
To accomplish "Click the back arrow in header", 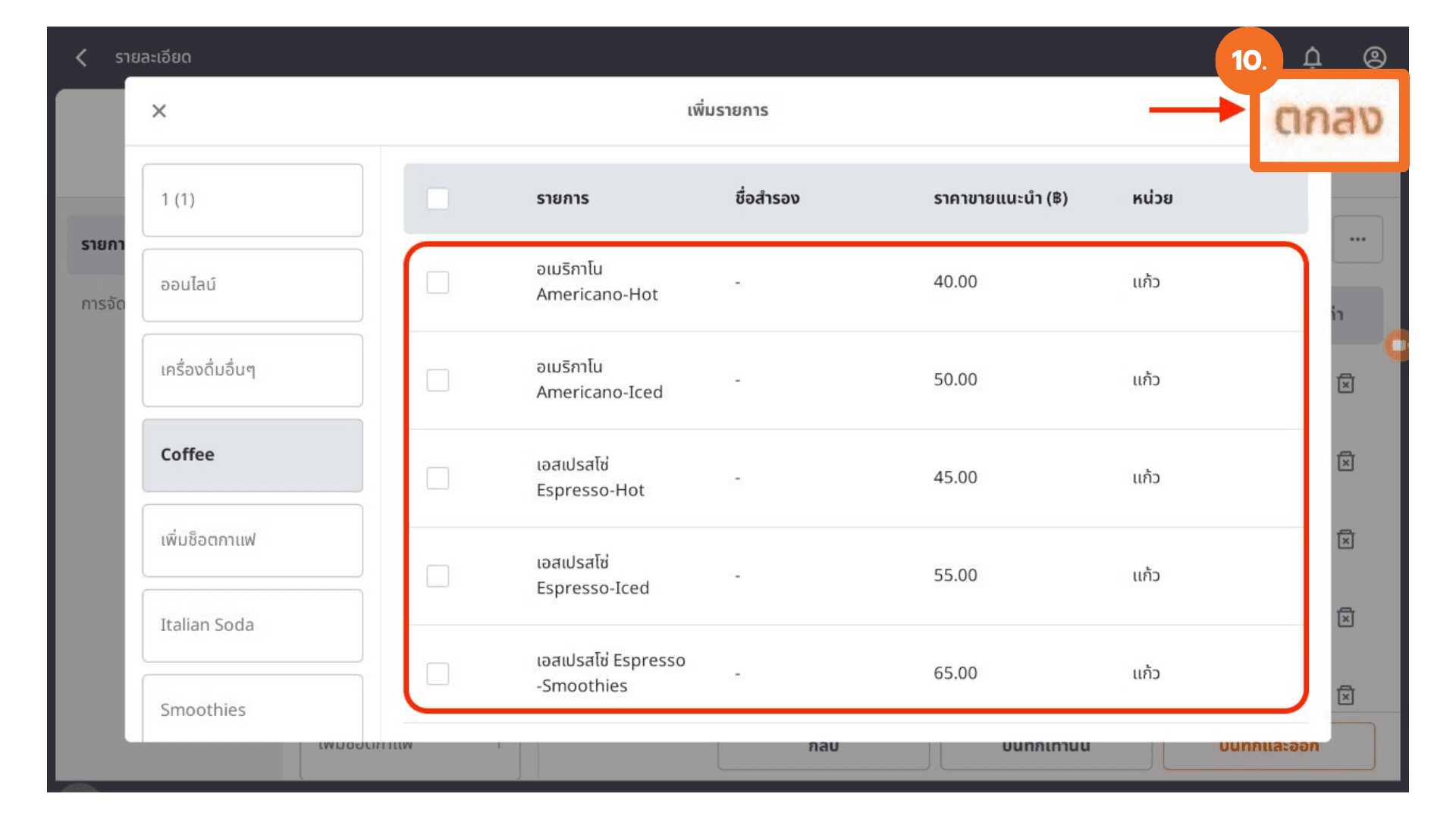I will click(x=82, y=58).
